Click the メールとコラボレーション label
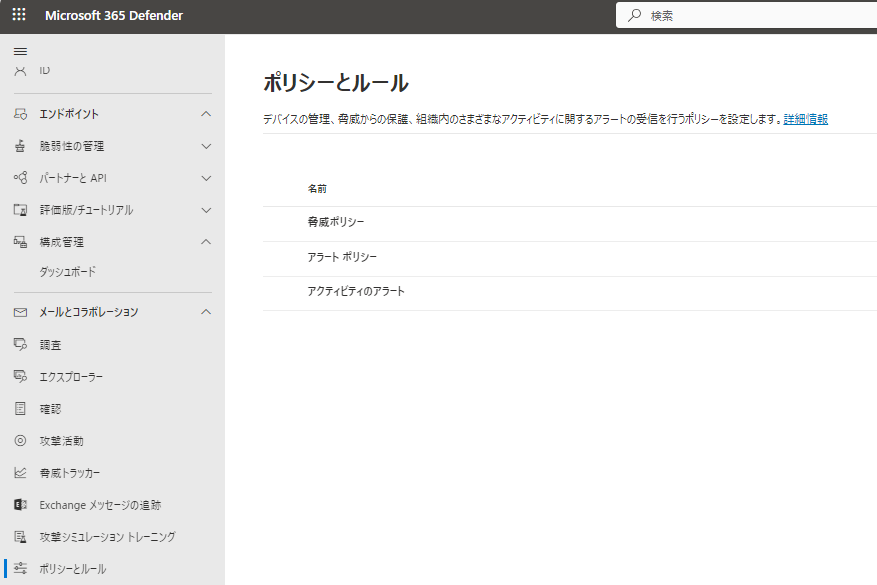Viewport: 877px width, 585px height. pos(88,312)
